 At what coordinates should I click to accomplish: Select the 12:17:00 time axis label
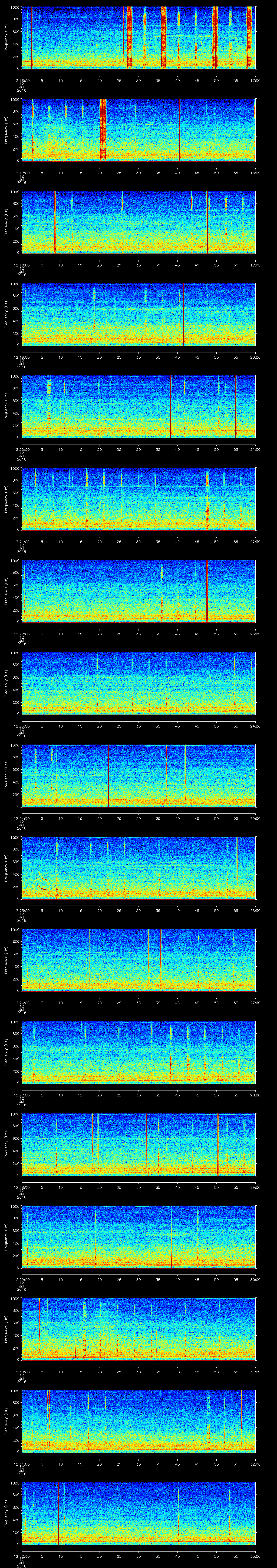pyautogui.click(x=22, y=173)
